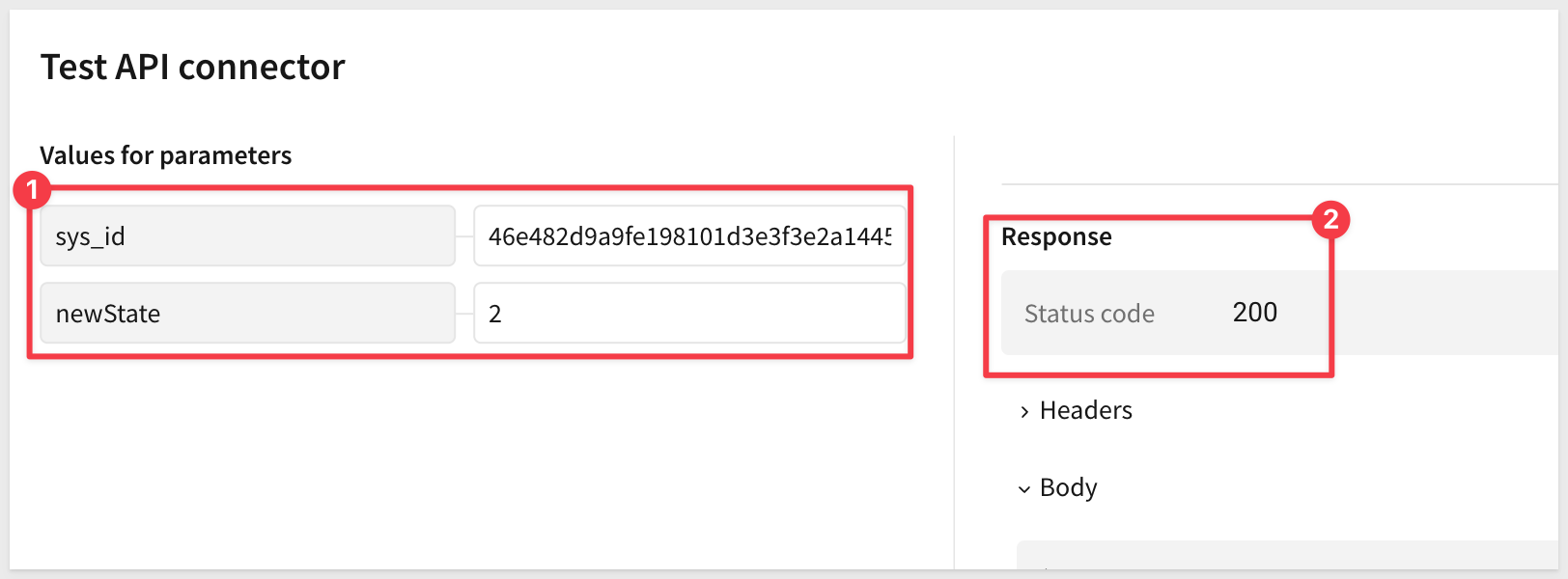1568x579 pixels.
Task: Collapse the Body section chevron
Action: pyautogui.click(x=1024, y=489)
